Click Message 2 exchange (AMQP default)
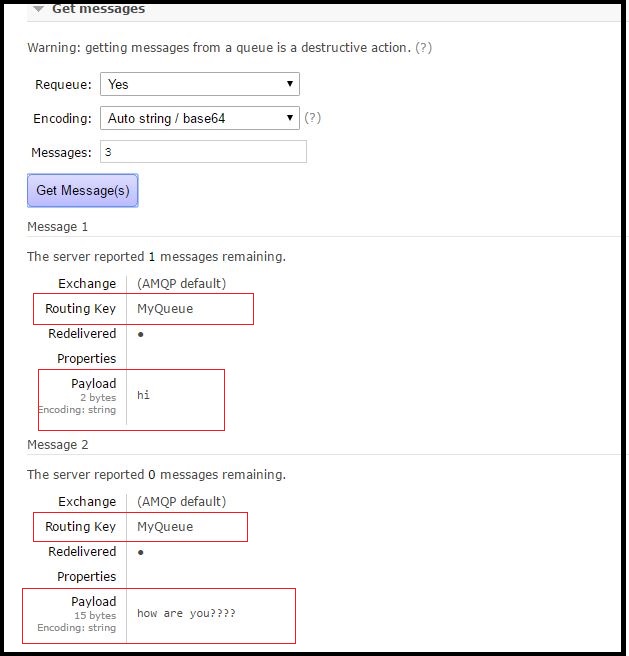This screenshot has height=656, width=629. click(x=181, y=502)
